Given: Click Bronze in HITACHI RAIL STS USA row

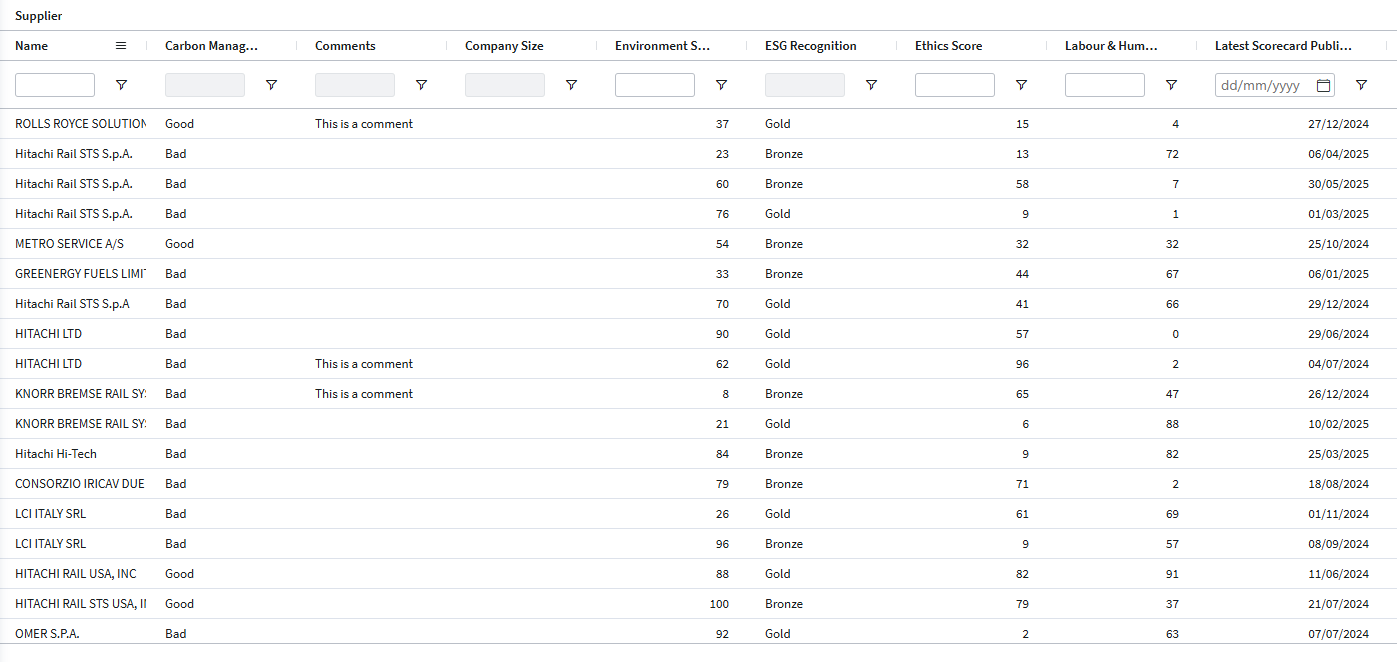Looking at the screenshot, I should click(x=784, y=604).
